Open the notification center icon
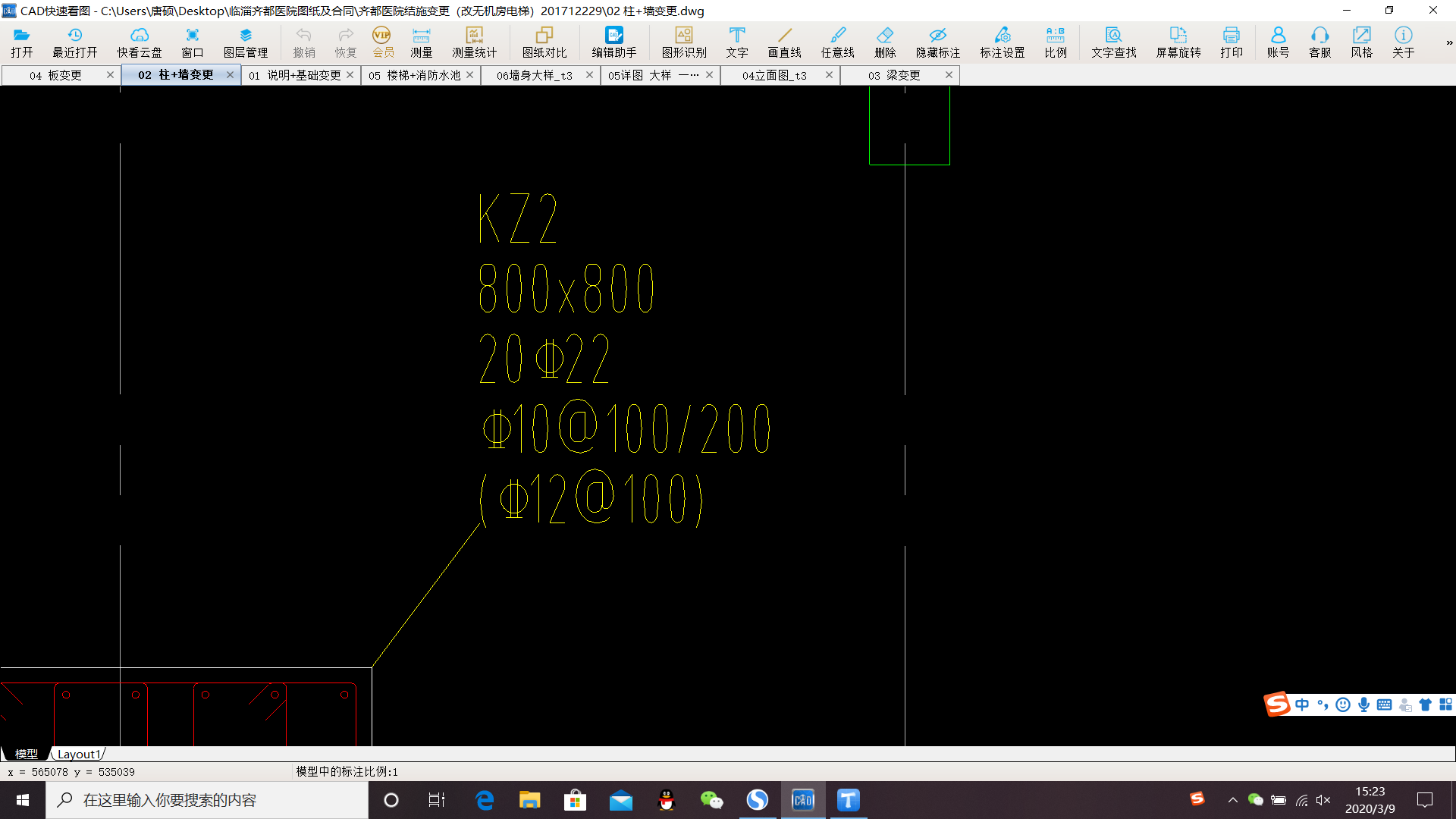 1425,800
